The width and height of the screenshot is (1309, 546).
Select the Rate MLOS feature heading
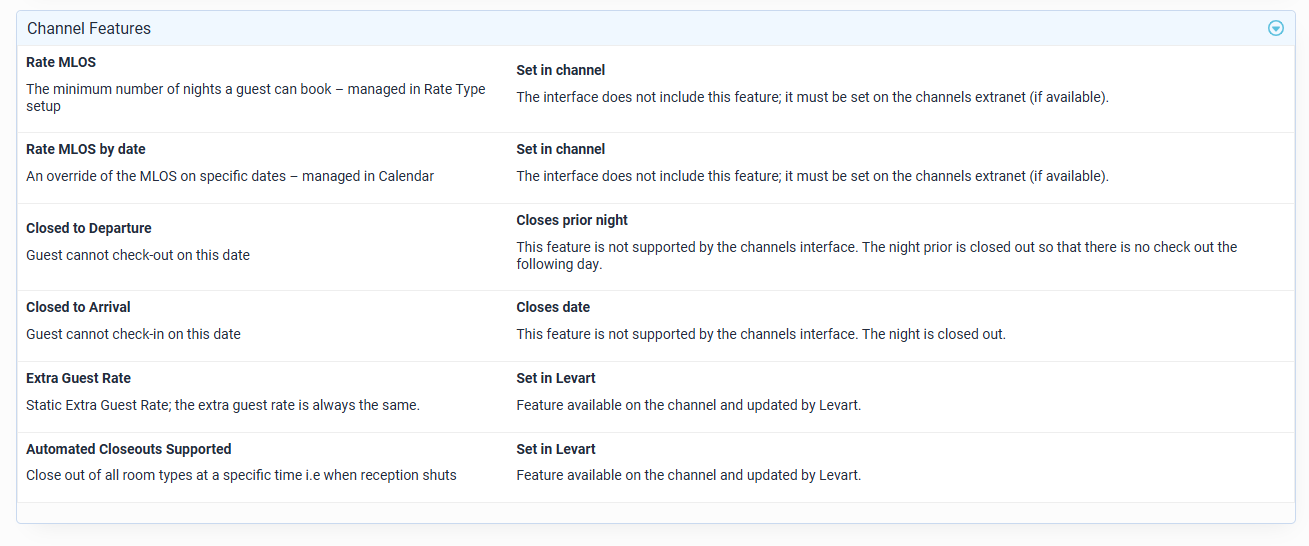pyautogui.click(x=61, y=62)
